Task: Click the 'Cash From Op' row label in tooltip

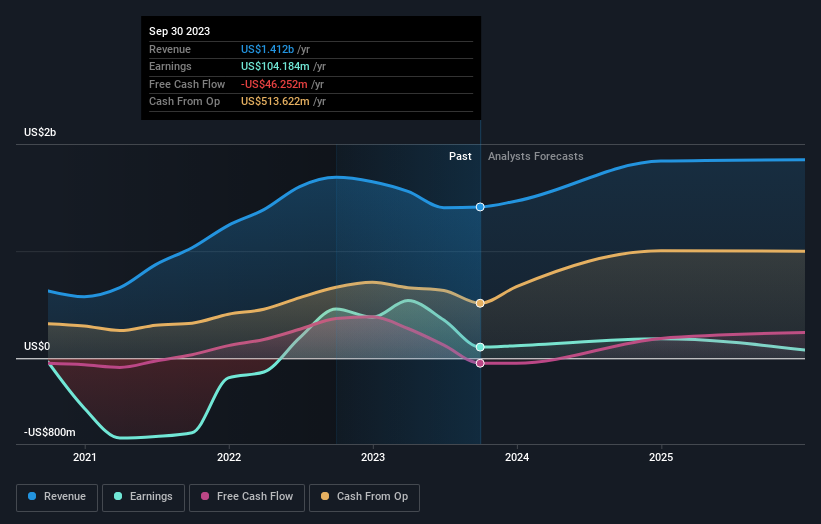Action: (x=184, y=102)
